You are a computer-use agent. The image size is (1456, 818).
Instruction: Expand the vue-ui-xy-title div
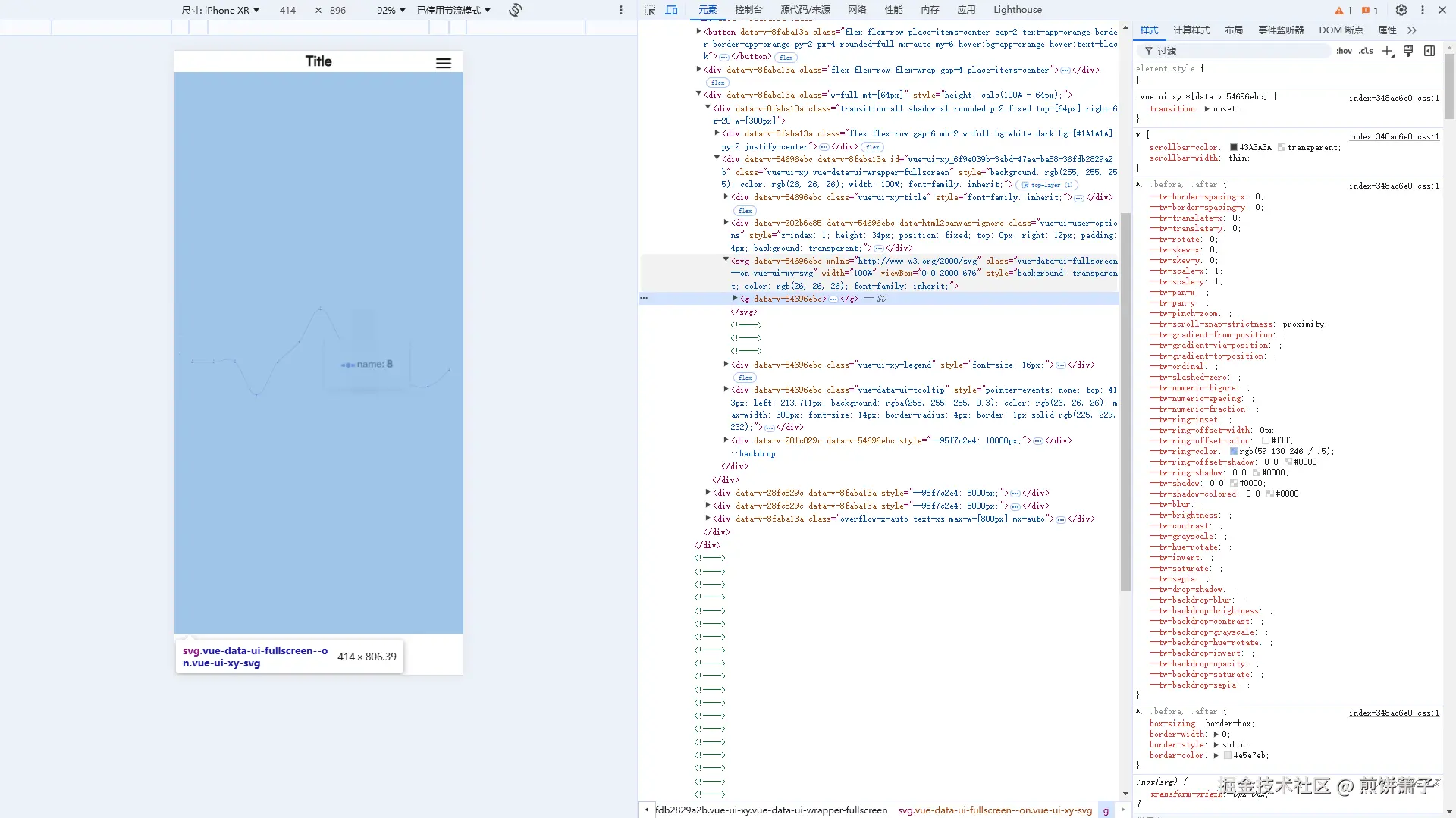click(726, 197)
